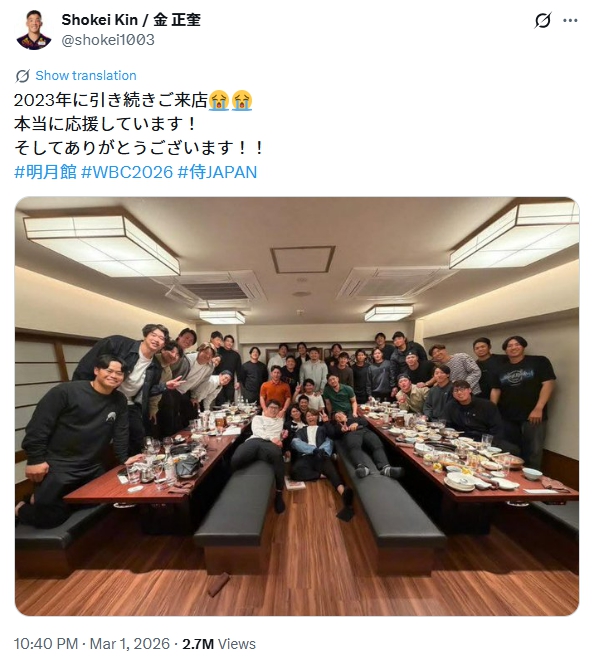Click the tweet text line 本当に応援しています
Viewport: 594px width, 658px height.
coord(105,124)
